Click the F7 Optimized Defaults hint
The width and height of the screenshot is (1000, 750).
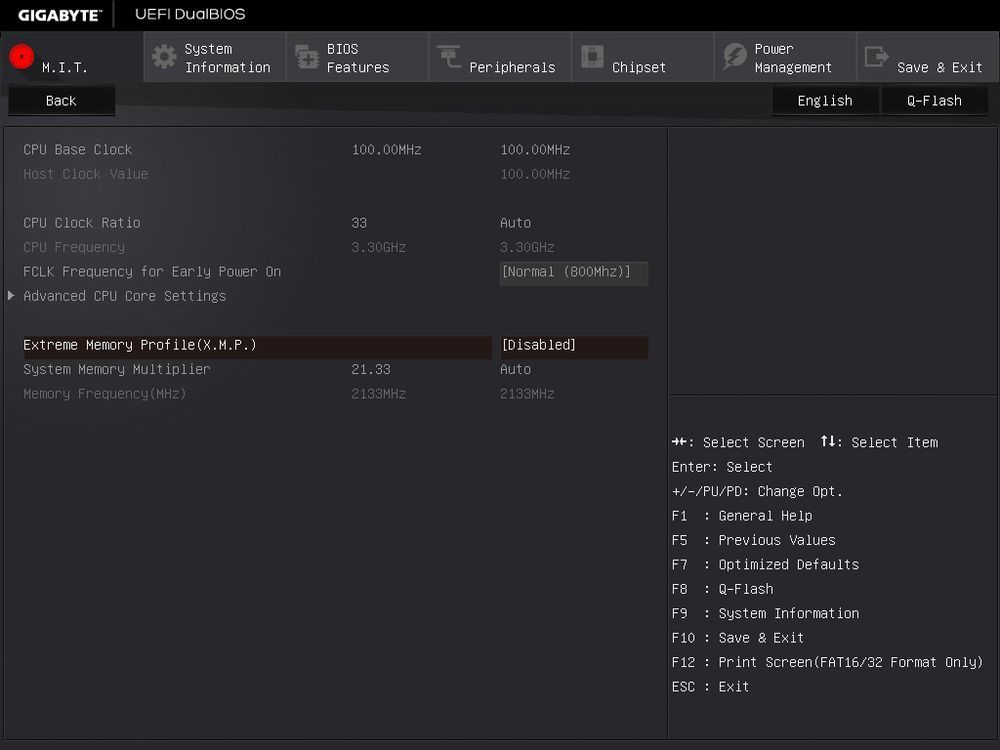point(765,564)
